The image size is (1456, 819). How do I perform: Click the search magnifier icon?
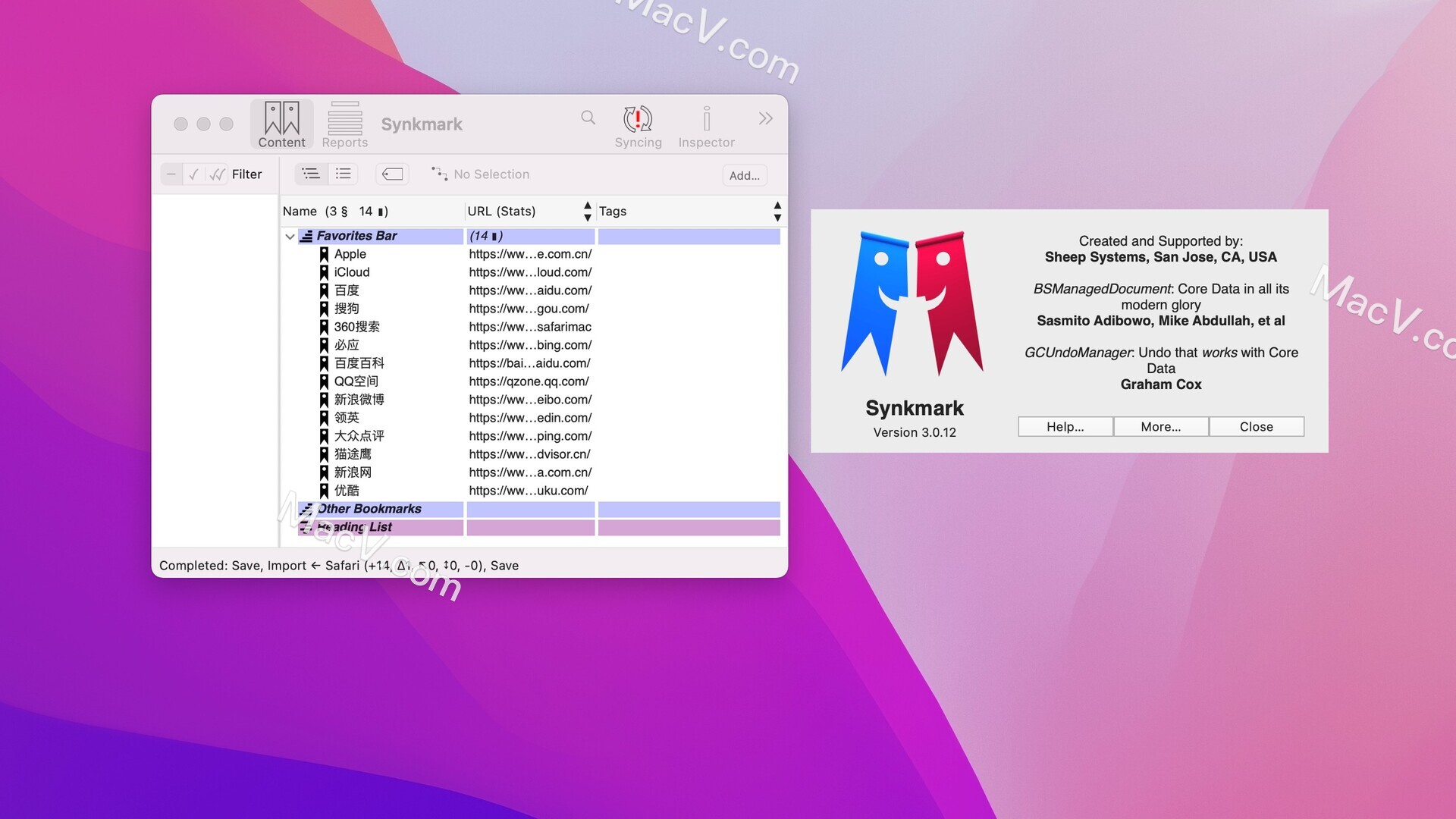point(588,118)
